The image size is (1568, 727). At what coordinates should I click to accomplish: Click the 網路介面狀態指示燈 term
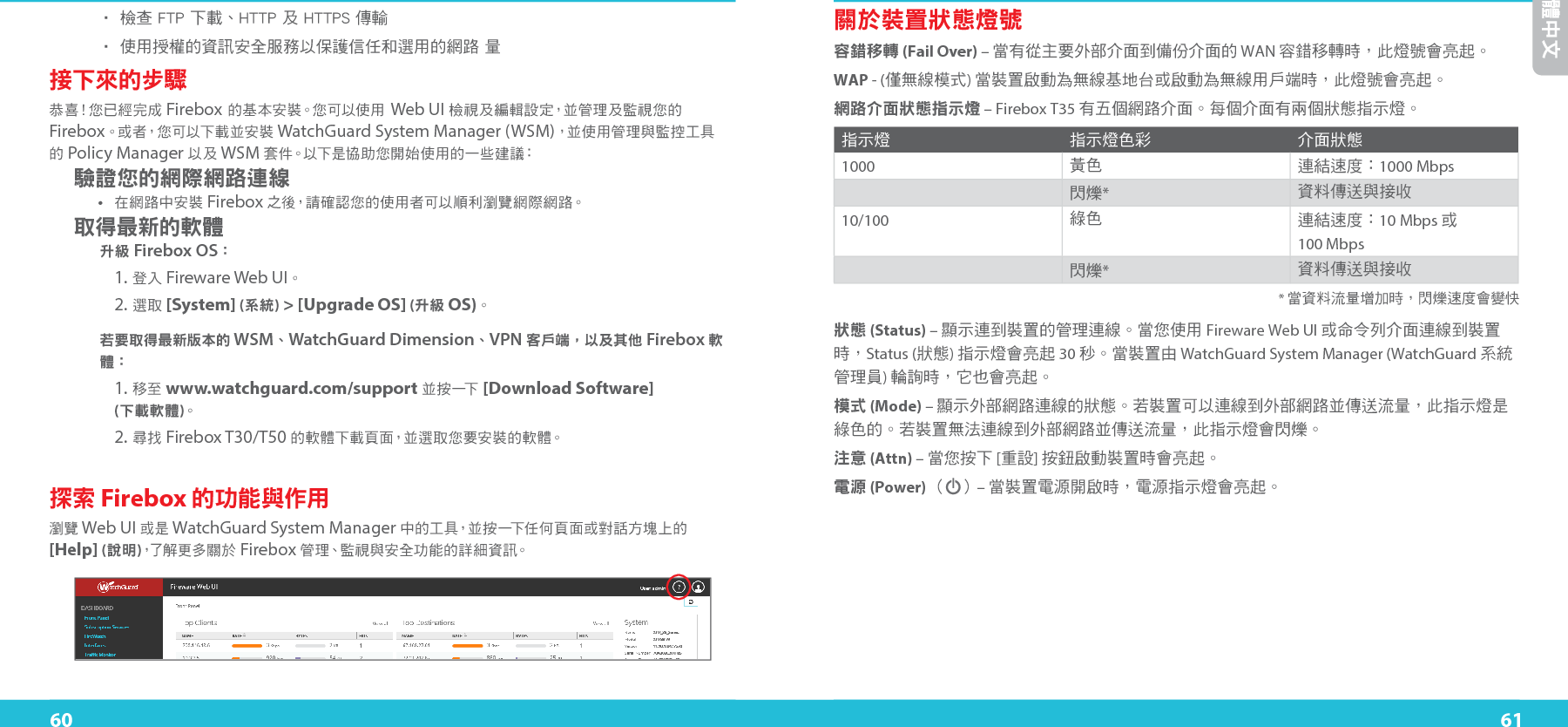(x=907, y=109)
